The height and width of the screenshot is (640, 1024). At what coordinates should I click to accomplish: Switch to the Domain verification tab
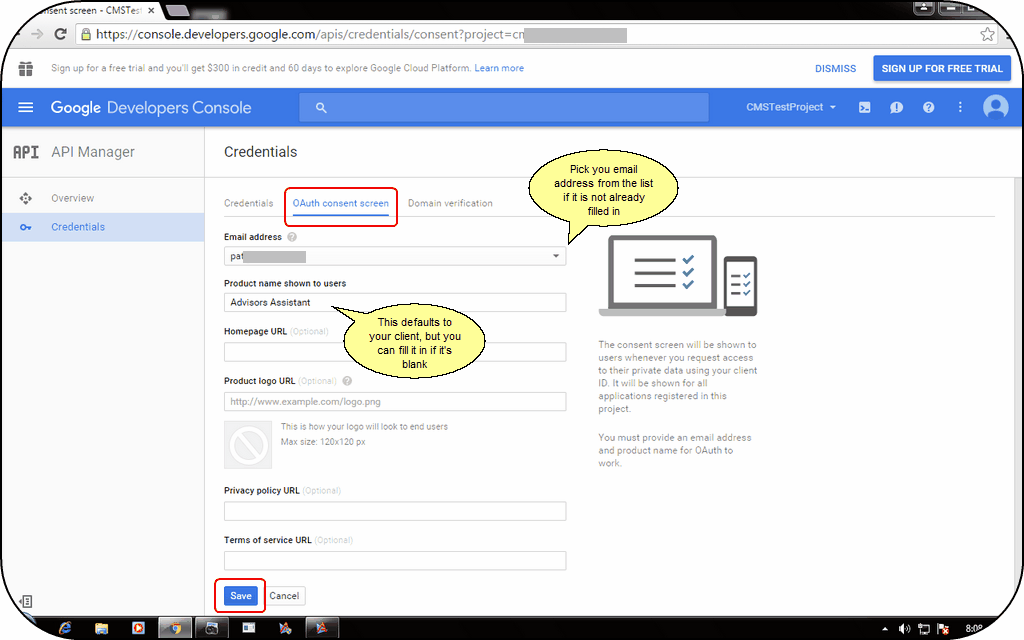coord(450,202)
